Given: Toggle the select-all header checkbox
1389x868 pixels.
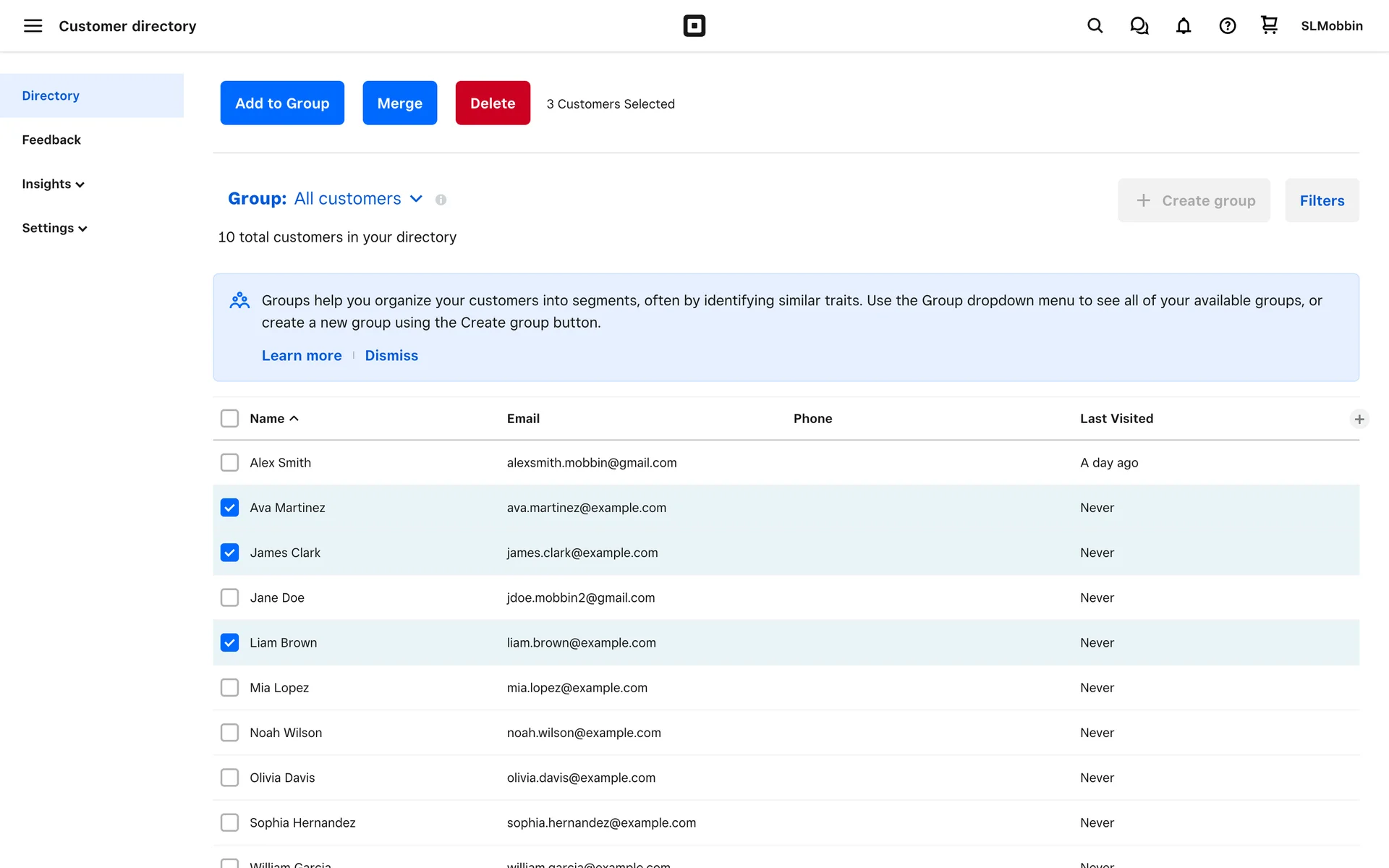Looking at the screenshot, I should (229, 419).
